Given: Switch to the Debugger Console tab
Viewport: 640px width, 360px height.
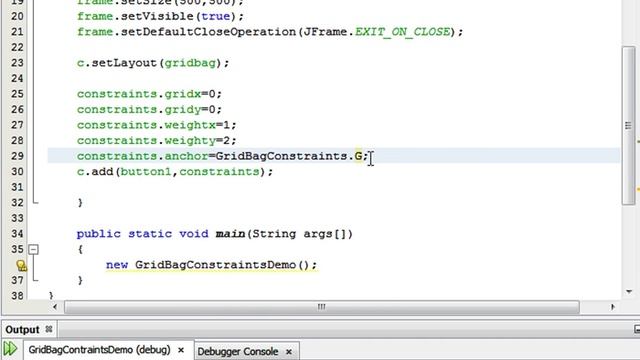Looking at the screenshot, I should (238, 351).
